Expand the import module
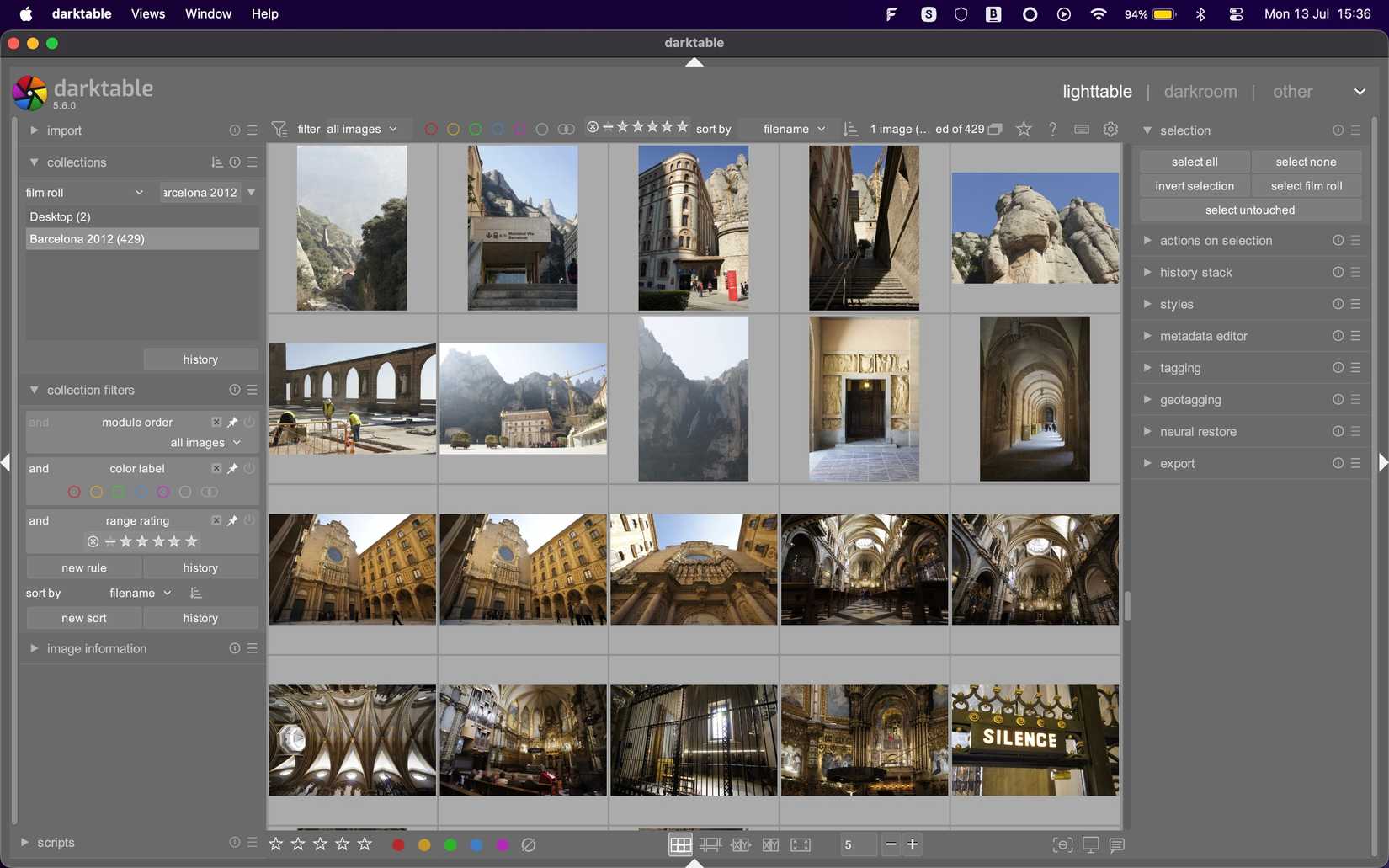Screen dimensions: 1389x868 (x=35, y=130)
